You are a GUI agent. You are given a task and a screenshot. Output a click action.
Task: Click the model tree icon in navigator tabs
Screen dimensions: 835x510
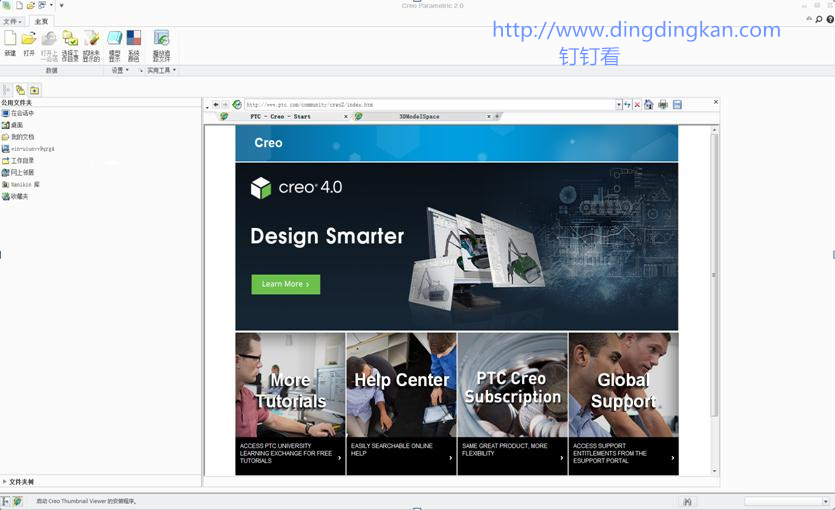6,90
